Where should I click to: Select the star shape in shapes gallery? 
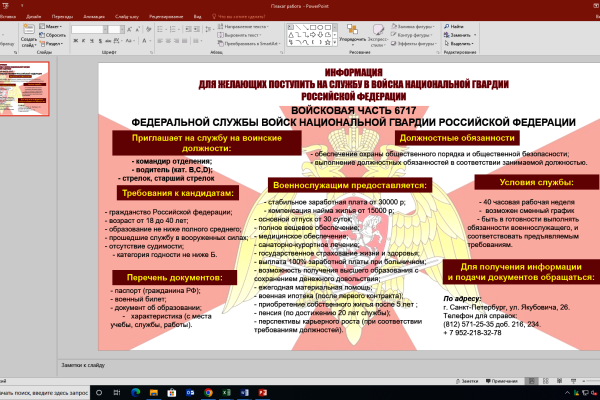(328, 42)
